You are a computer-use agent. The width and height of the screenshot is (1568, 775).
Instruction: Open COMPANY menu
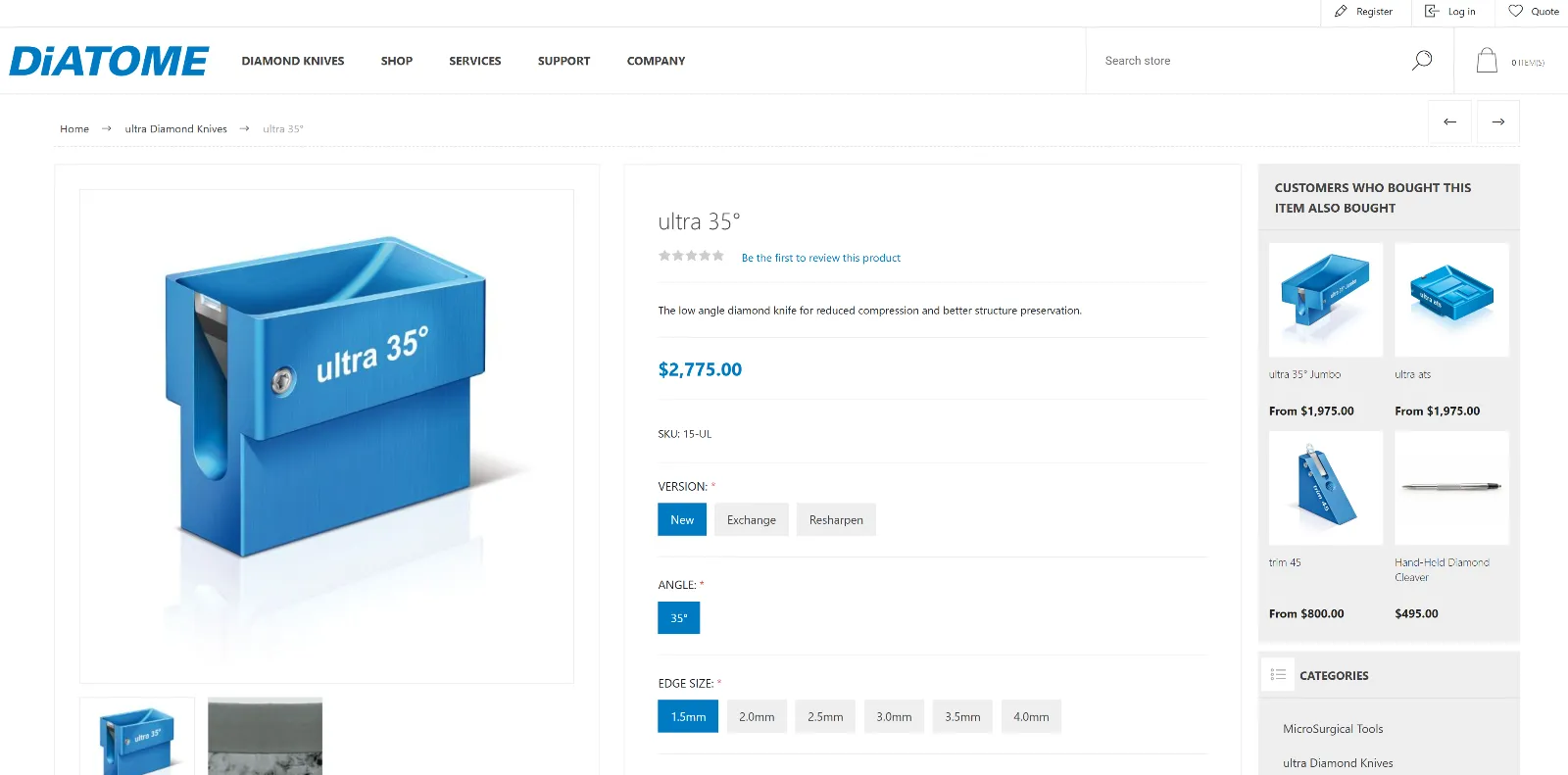coord(657,61)
